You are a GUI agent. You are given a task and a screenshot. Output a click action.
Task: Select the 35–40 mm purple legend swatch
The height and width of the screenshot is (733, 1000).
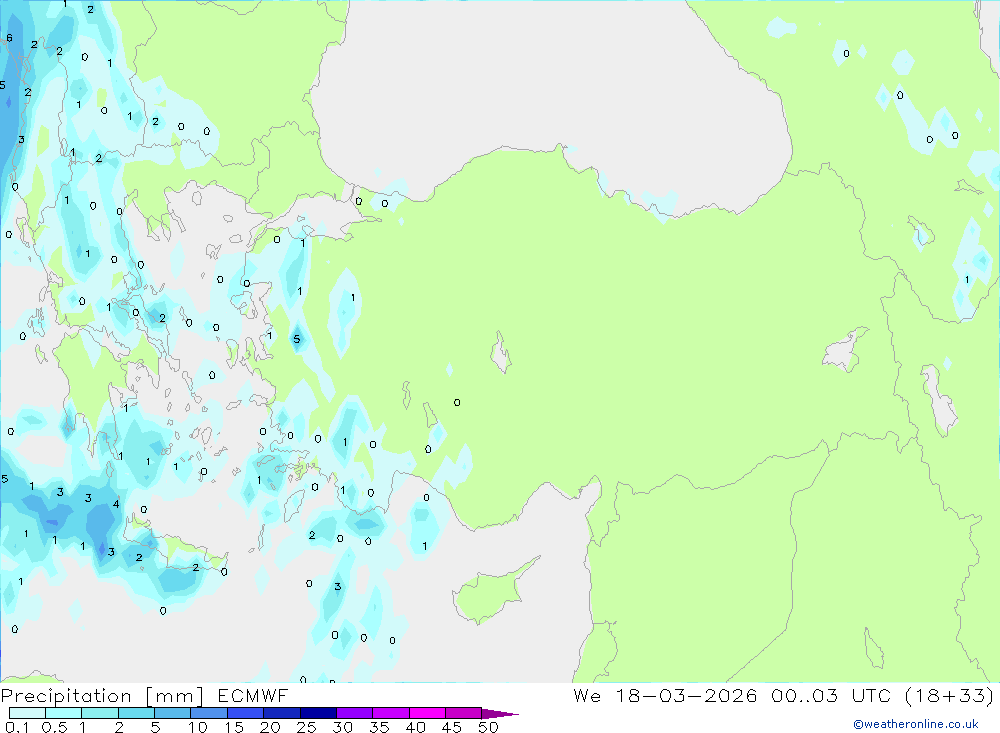tap(390, 713)
